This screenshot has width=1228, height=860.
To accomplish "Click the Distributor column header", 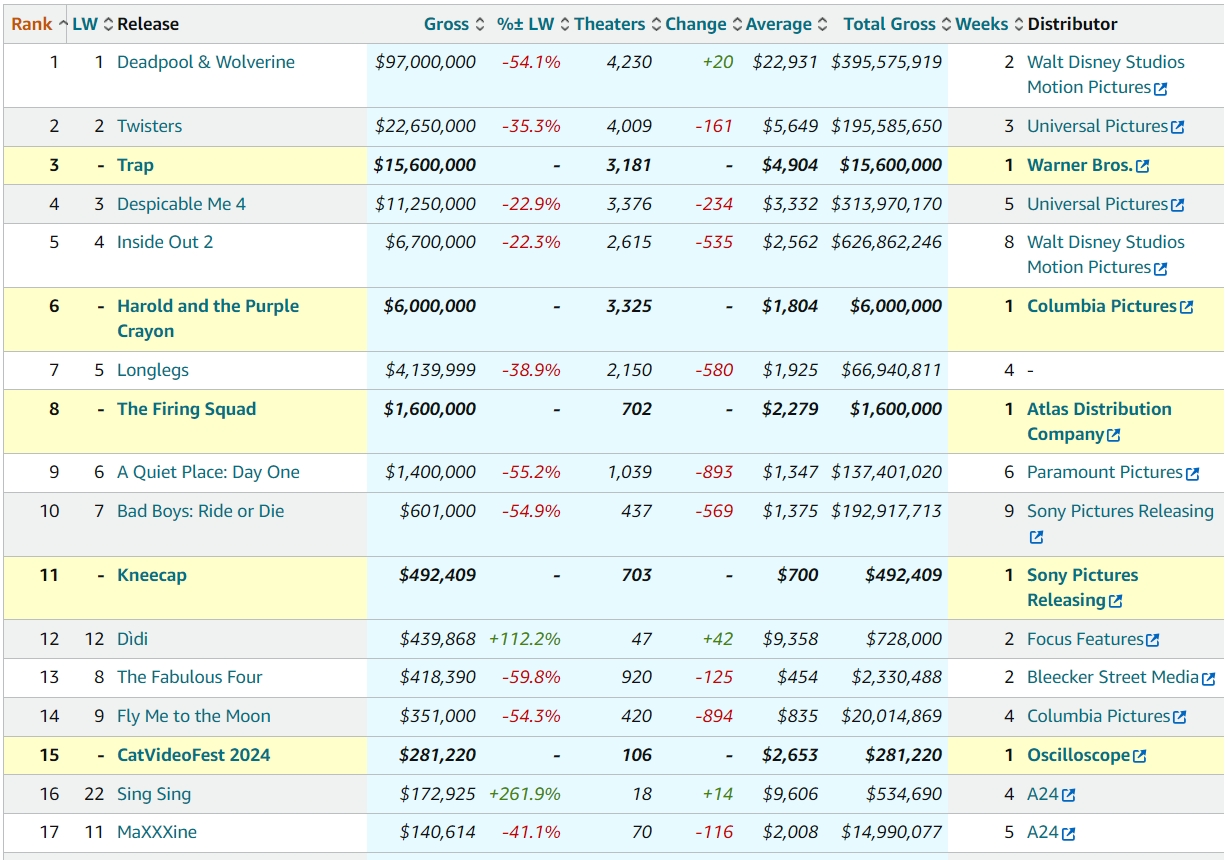I will coord(1073,24).
